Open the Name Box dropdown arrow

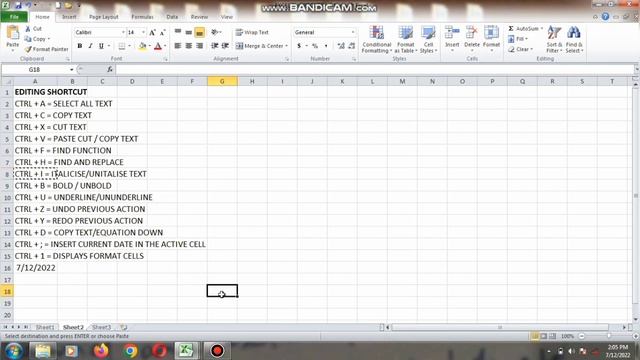click(x=71, y=70)
